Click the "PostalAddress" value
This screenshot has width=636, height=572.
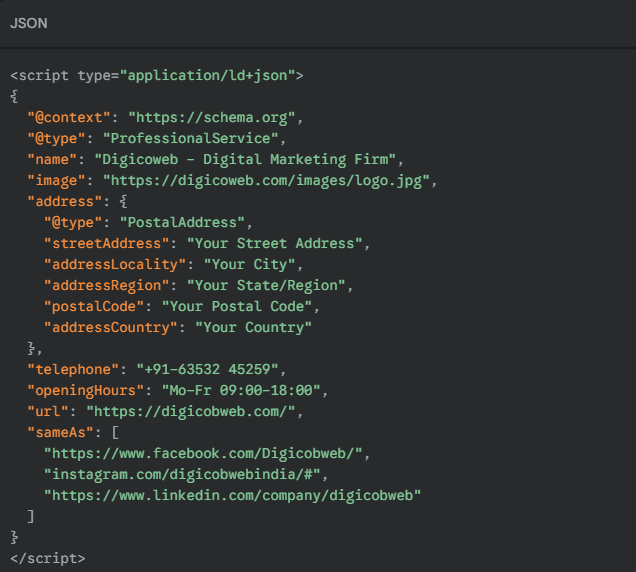[182, 222]
